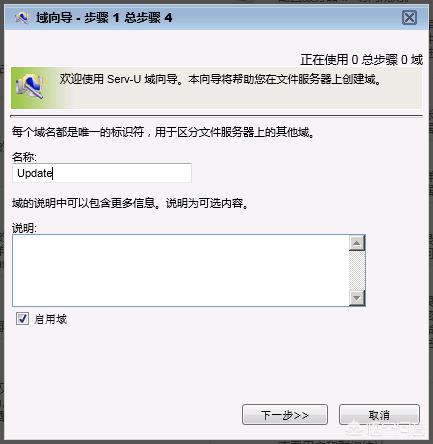Focus the 说明 description text area
This screenshot has width=433, height=444.
(181, 270)
